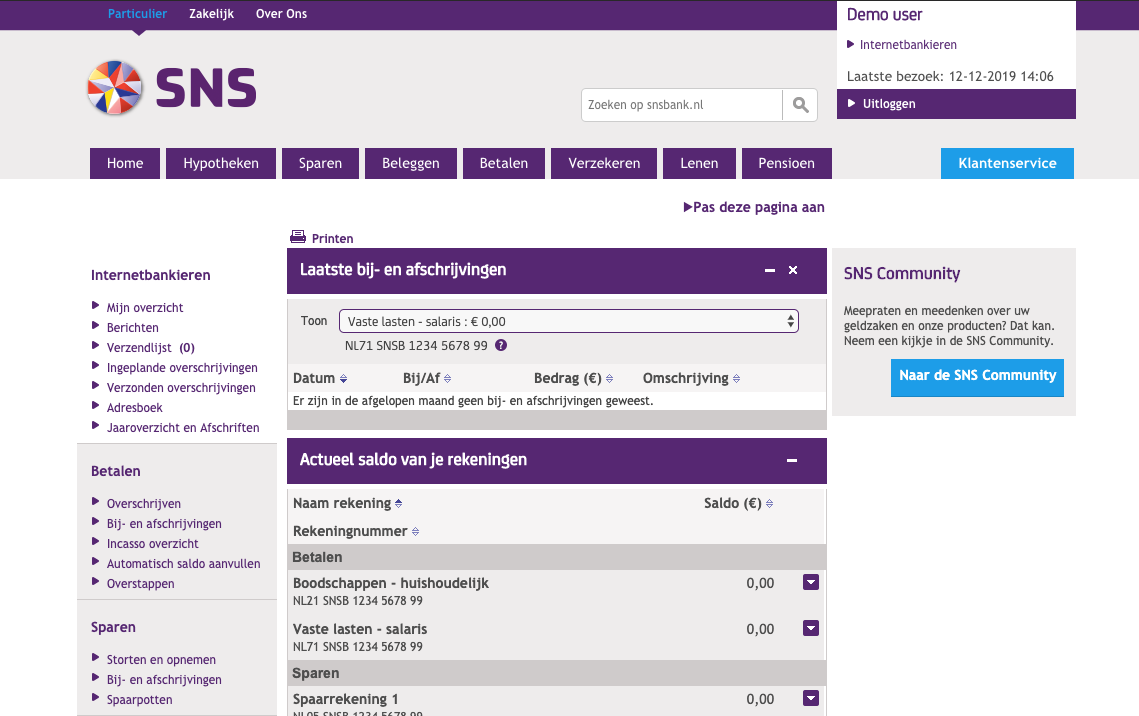This screenshot has height=716, width=1139.
Task: Open Internetbankieren link under Demo user
Action: coord(908,44)
